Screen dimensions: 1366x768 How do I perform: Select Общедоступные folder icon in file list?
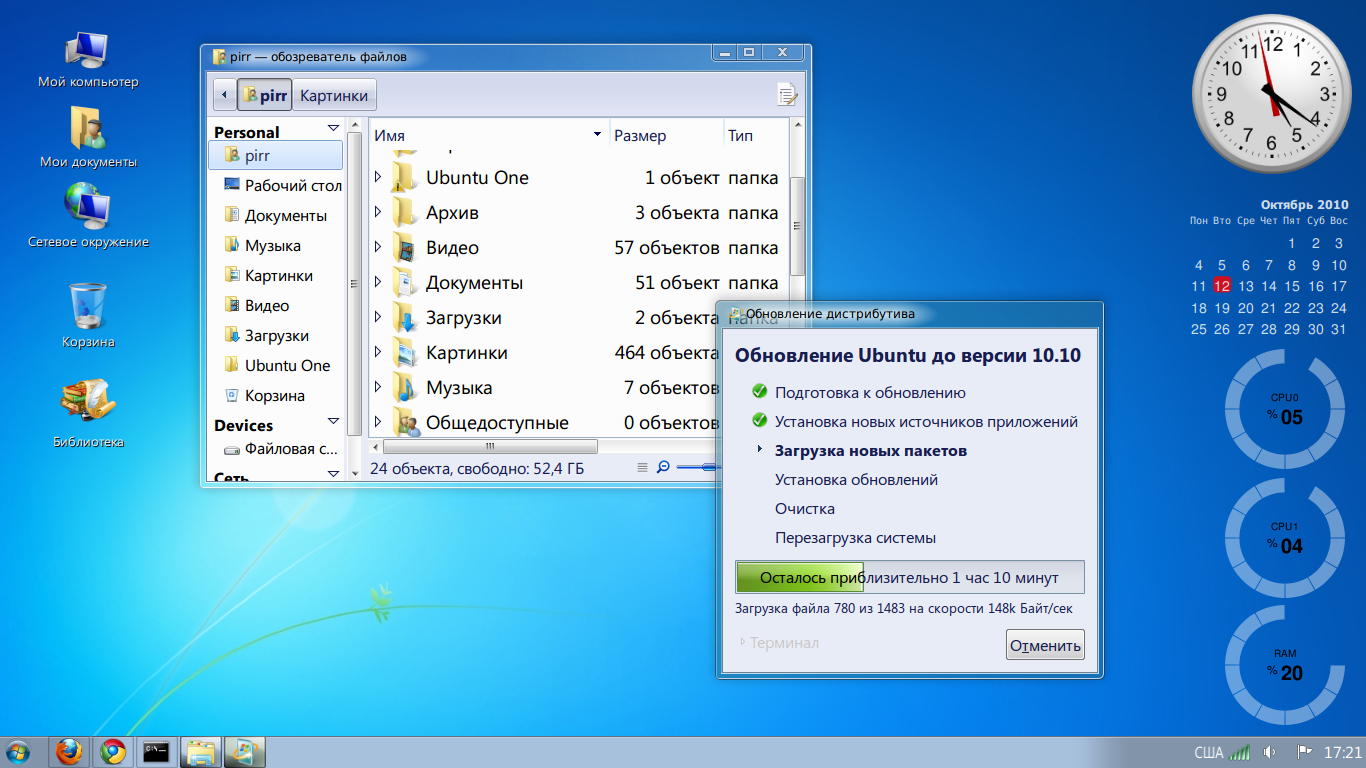coord(404,422)
